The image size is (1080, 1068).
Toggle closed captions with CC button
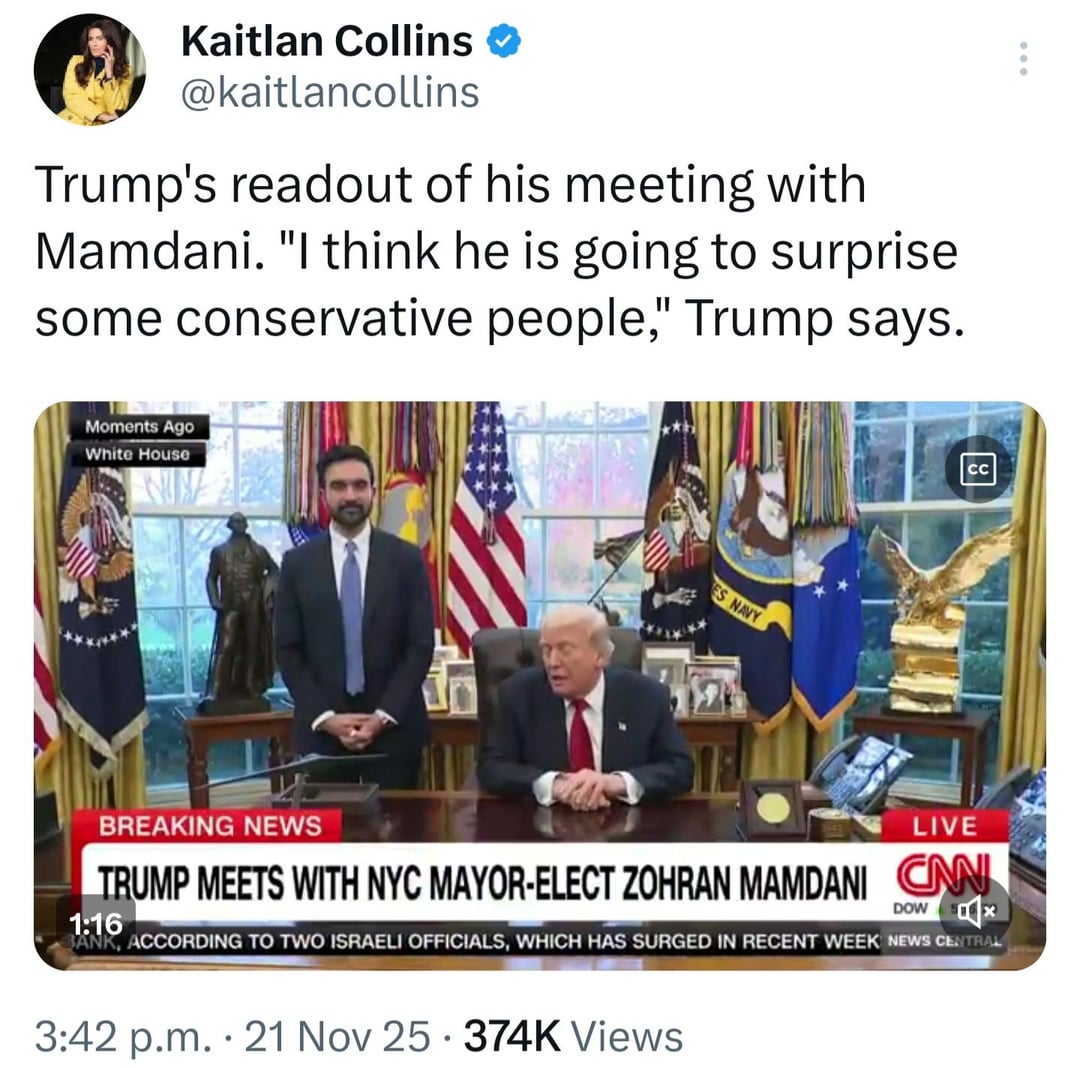click(978, 469)
